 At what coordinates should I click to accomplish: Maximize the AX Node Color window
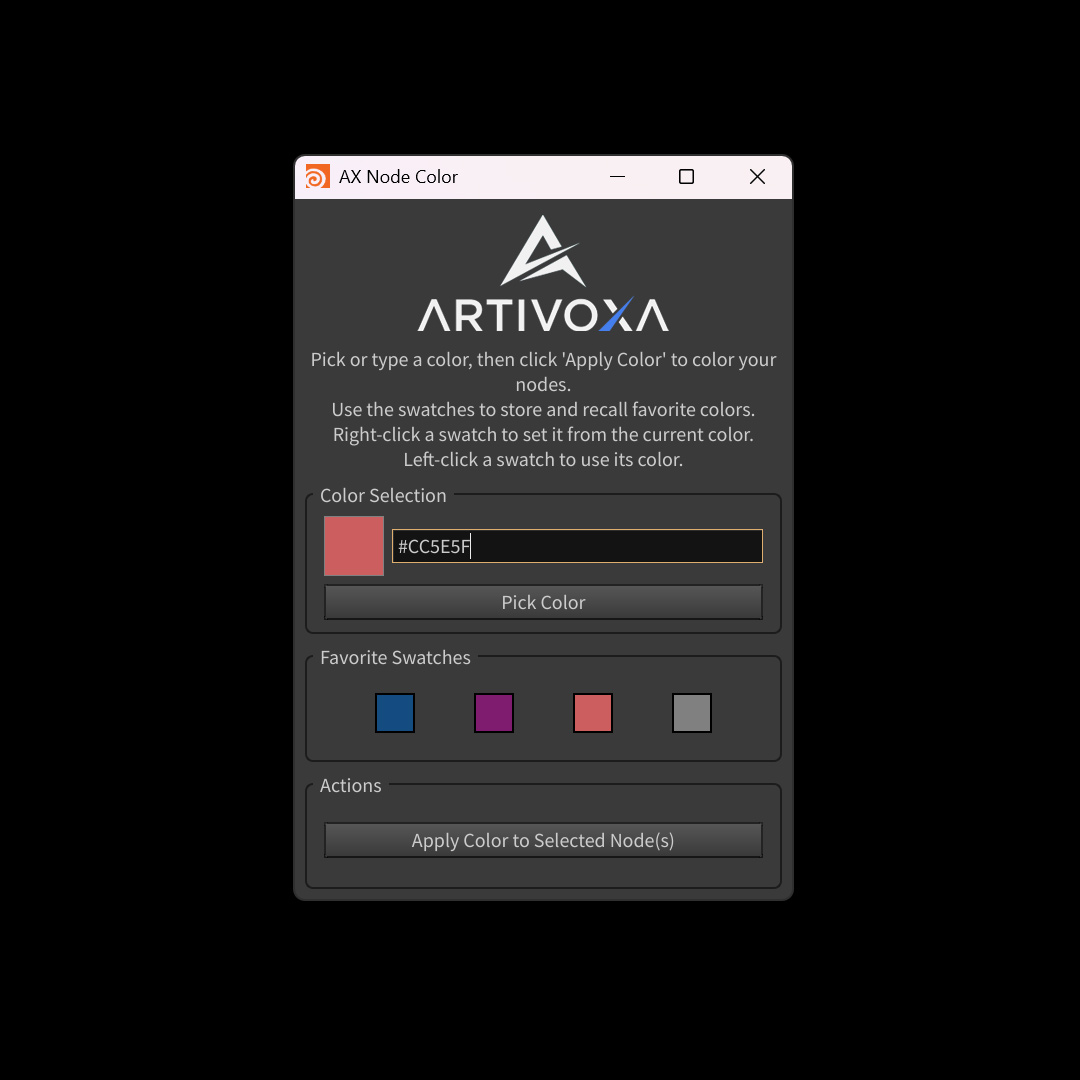687,177
